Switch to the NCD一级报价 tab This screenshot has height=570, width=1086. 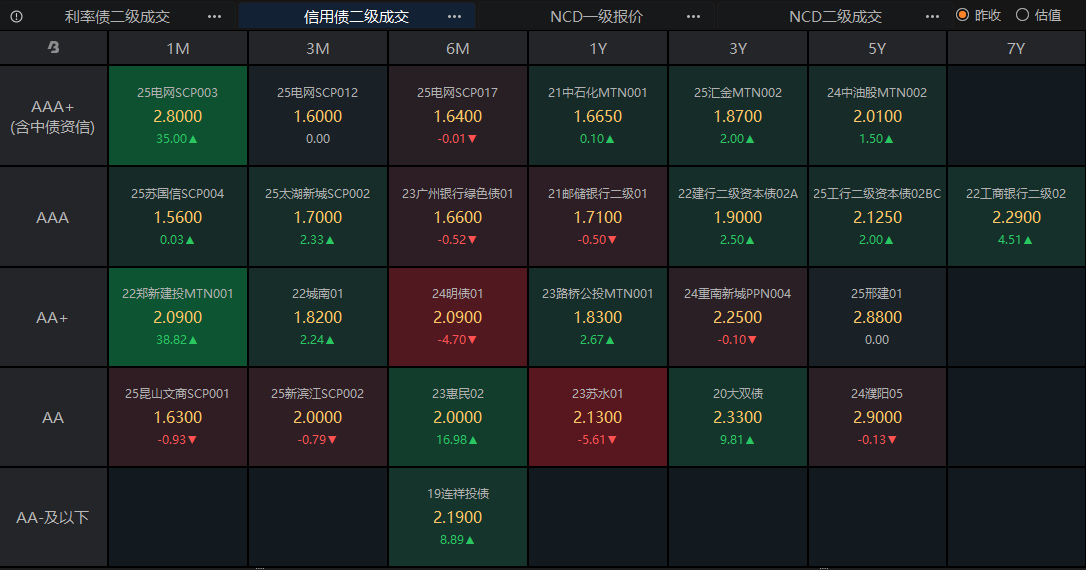(596, 17)
